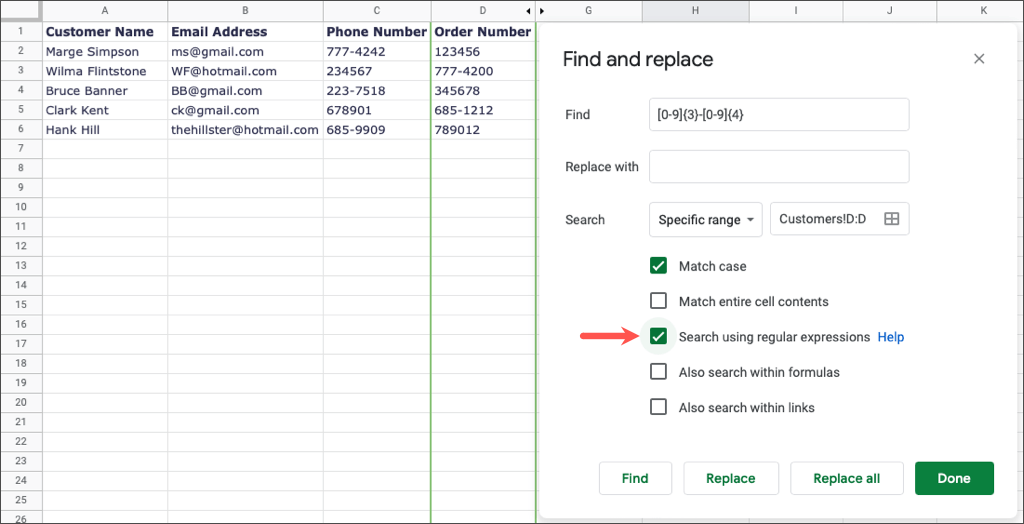This screenshot has height=524, width=1024.
Task: Open the Specific range search dropdown
Action: click(x=705, y=220)
